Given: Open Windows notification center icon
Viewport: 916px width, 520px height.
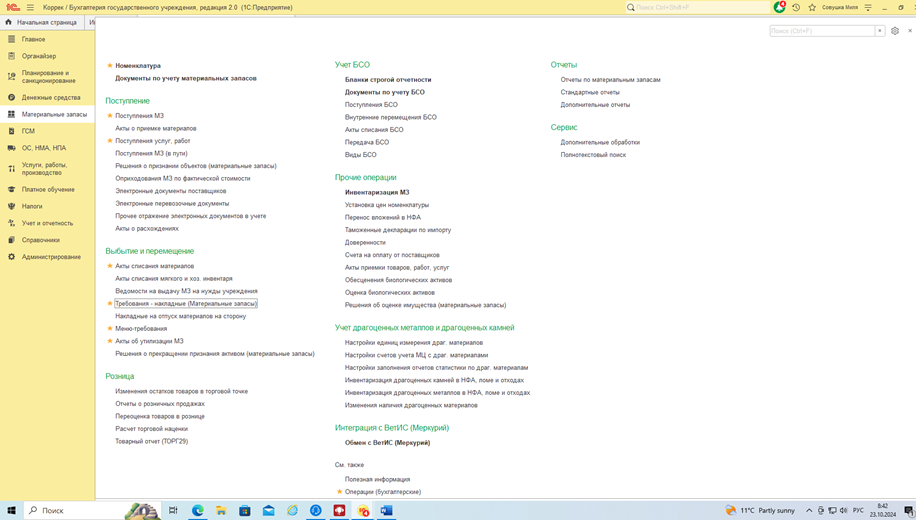Looking at the screenshot, I should click(908, 511).
